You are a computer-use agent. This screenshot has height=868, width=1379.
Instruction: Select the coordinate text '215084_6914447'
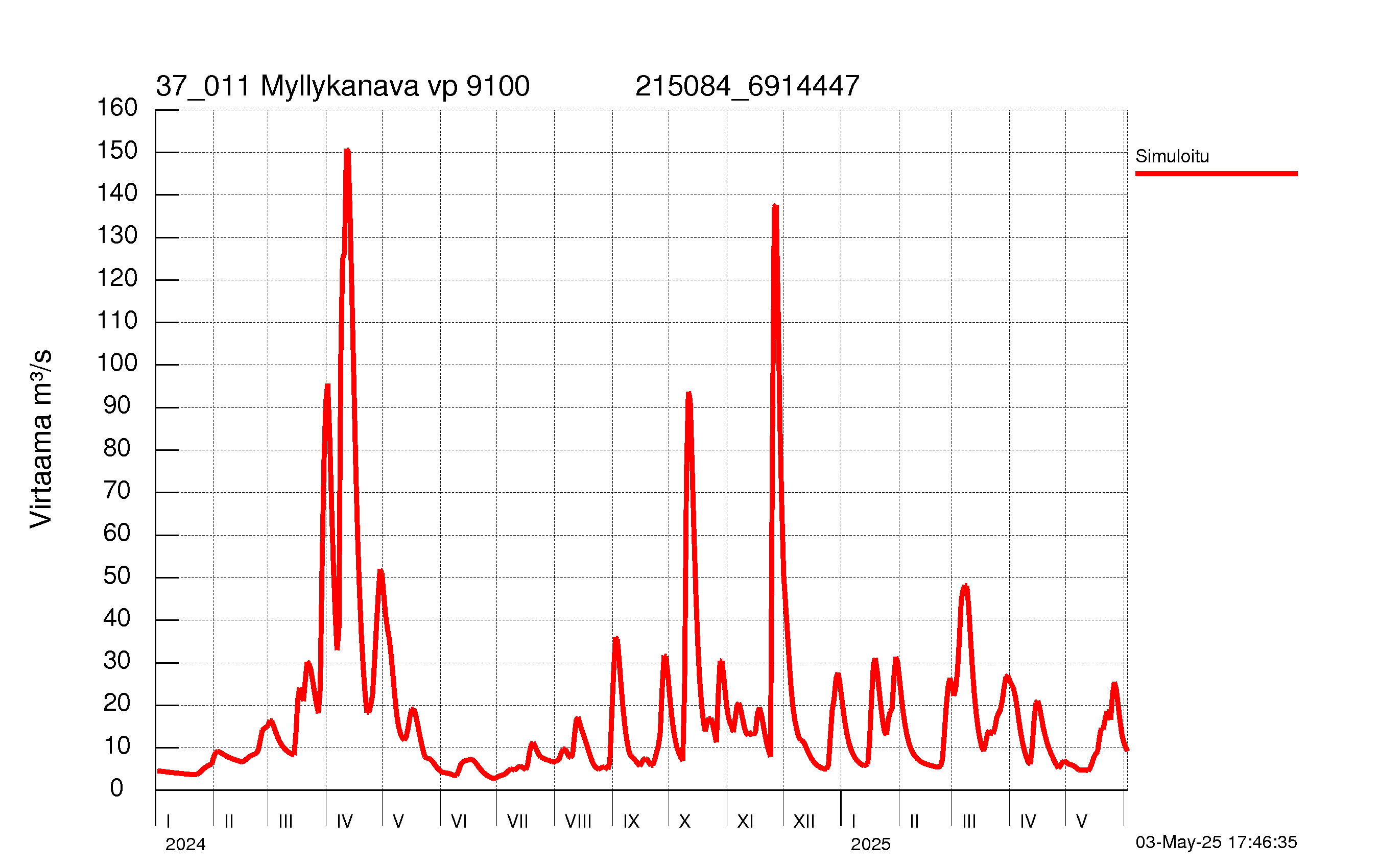(x=747, y=86)
